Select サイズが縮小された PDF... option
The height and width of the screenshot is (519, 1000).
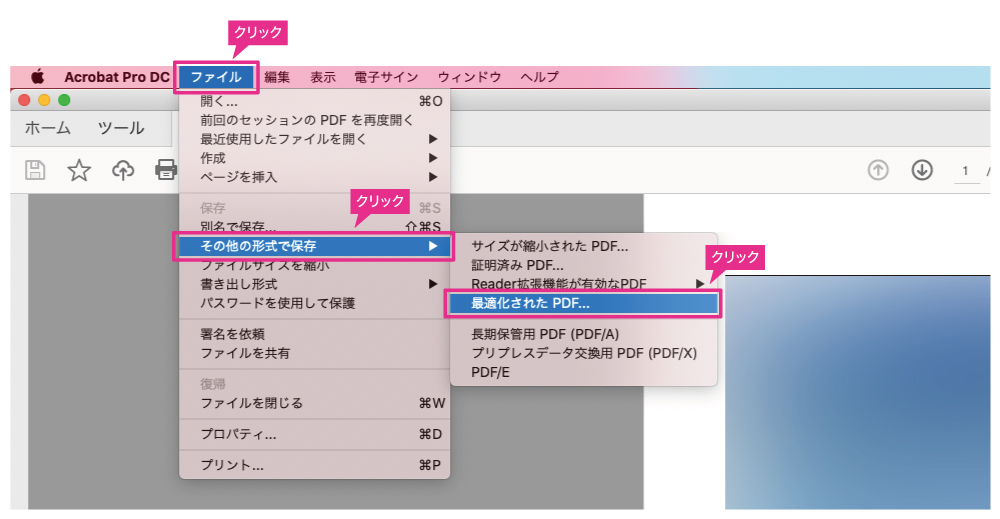pos(584,246)
